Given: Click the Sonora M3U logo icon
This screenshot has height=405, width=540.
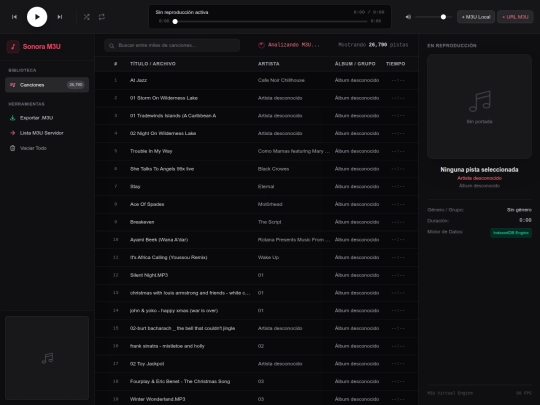Looking at the screenshot, I should pos(13,46).
